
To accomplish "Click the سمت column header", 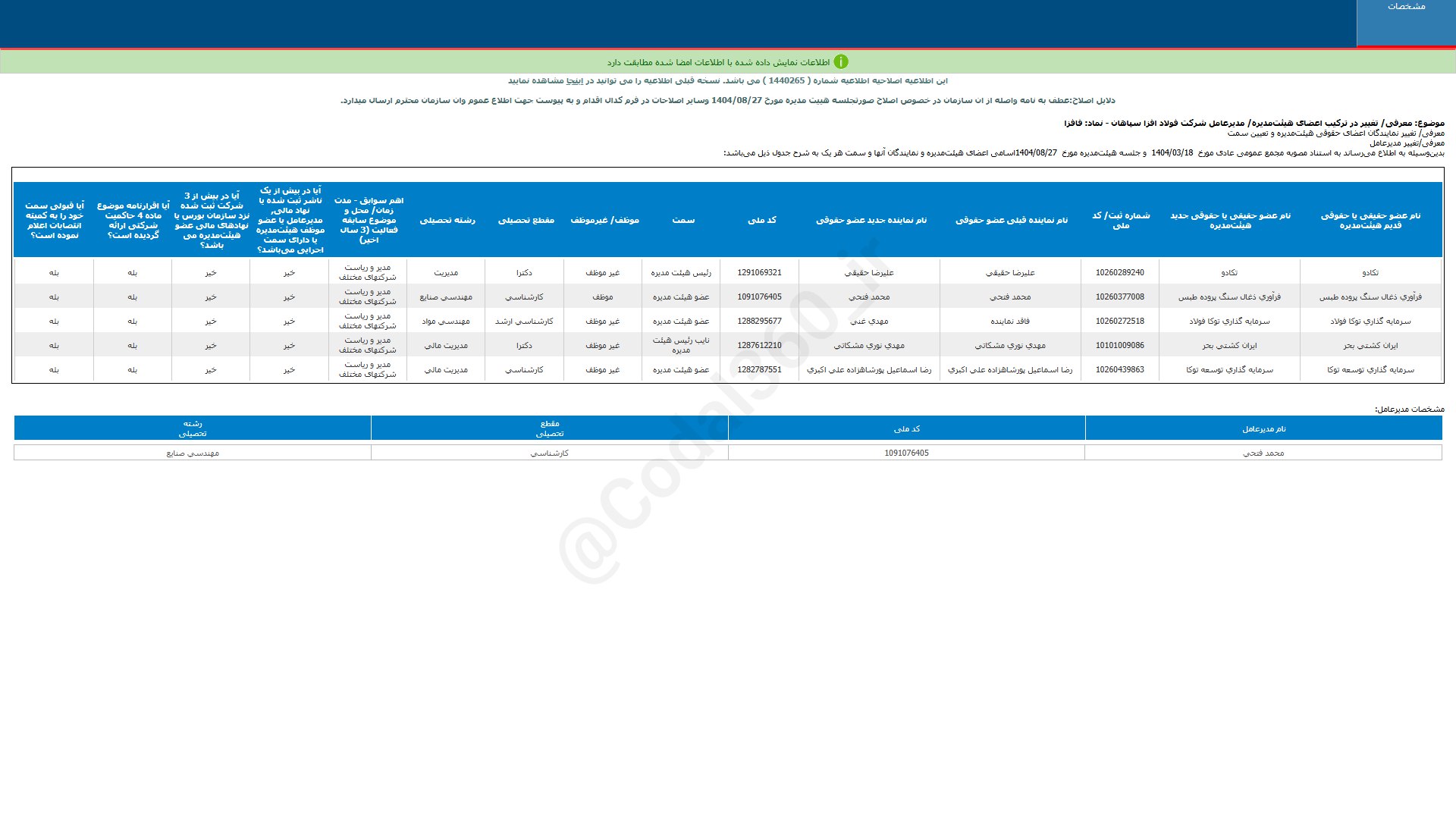I will click(682, 220).
